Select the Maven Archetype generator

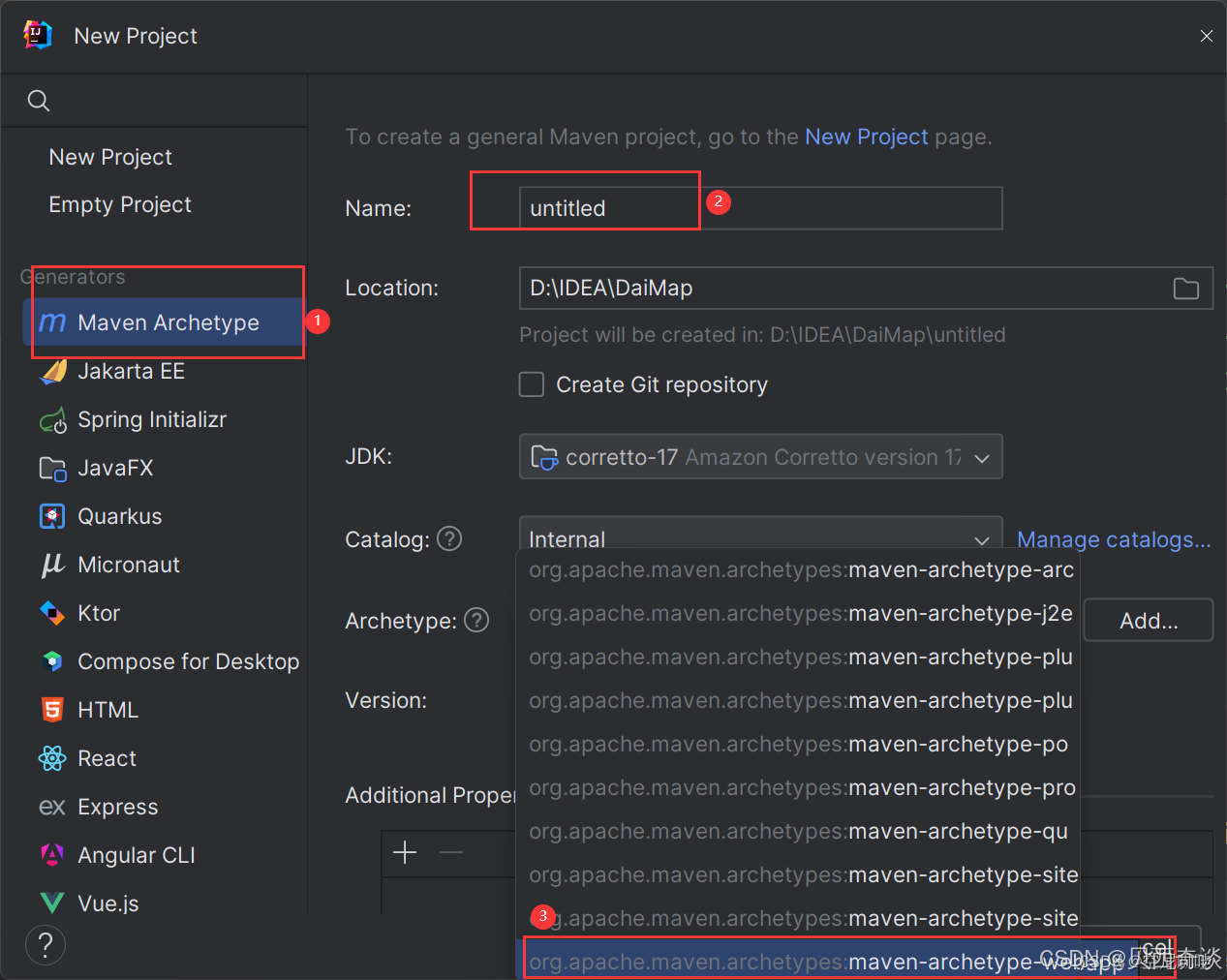point(163,322)
